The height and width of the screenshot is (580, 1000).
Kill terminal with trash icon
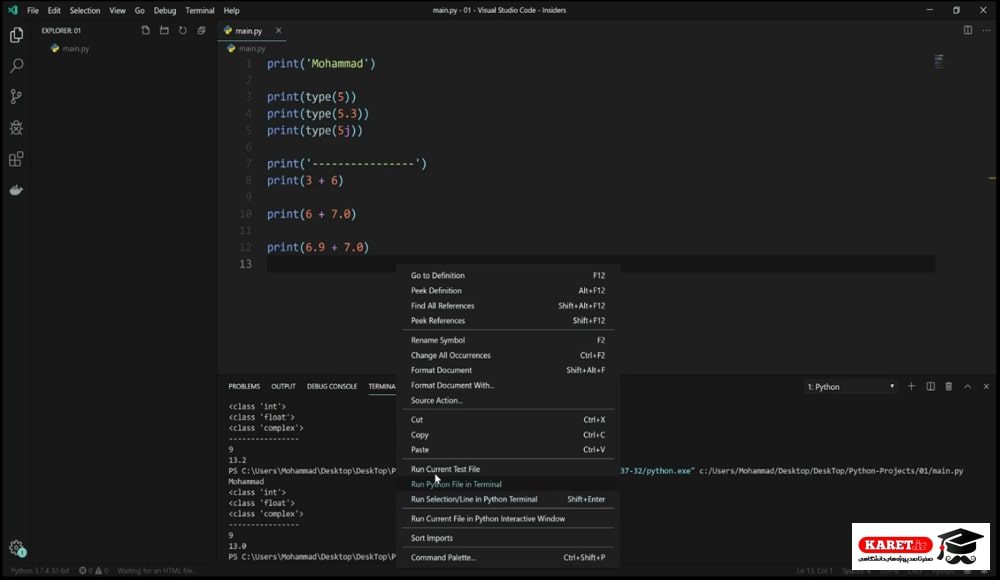click(948, 386)
